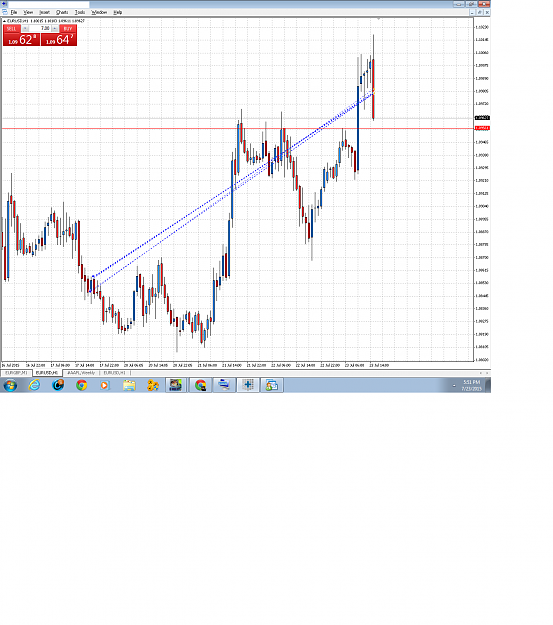This screenshot has height=625, width=553.
Task: Open the Help menu
Action: point(118,12)
